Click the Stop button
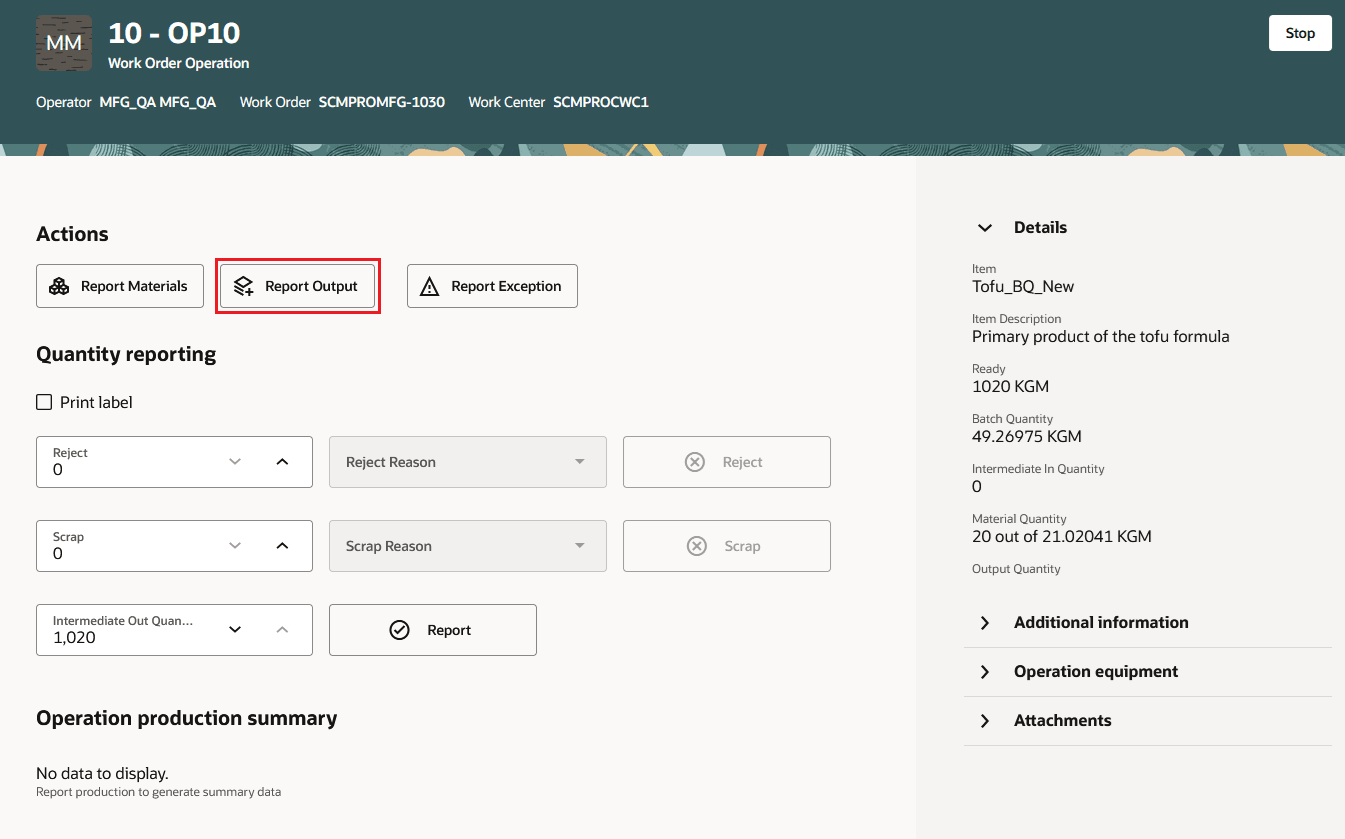 (x=1299, y=32)
